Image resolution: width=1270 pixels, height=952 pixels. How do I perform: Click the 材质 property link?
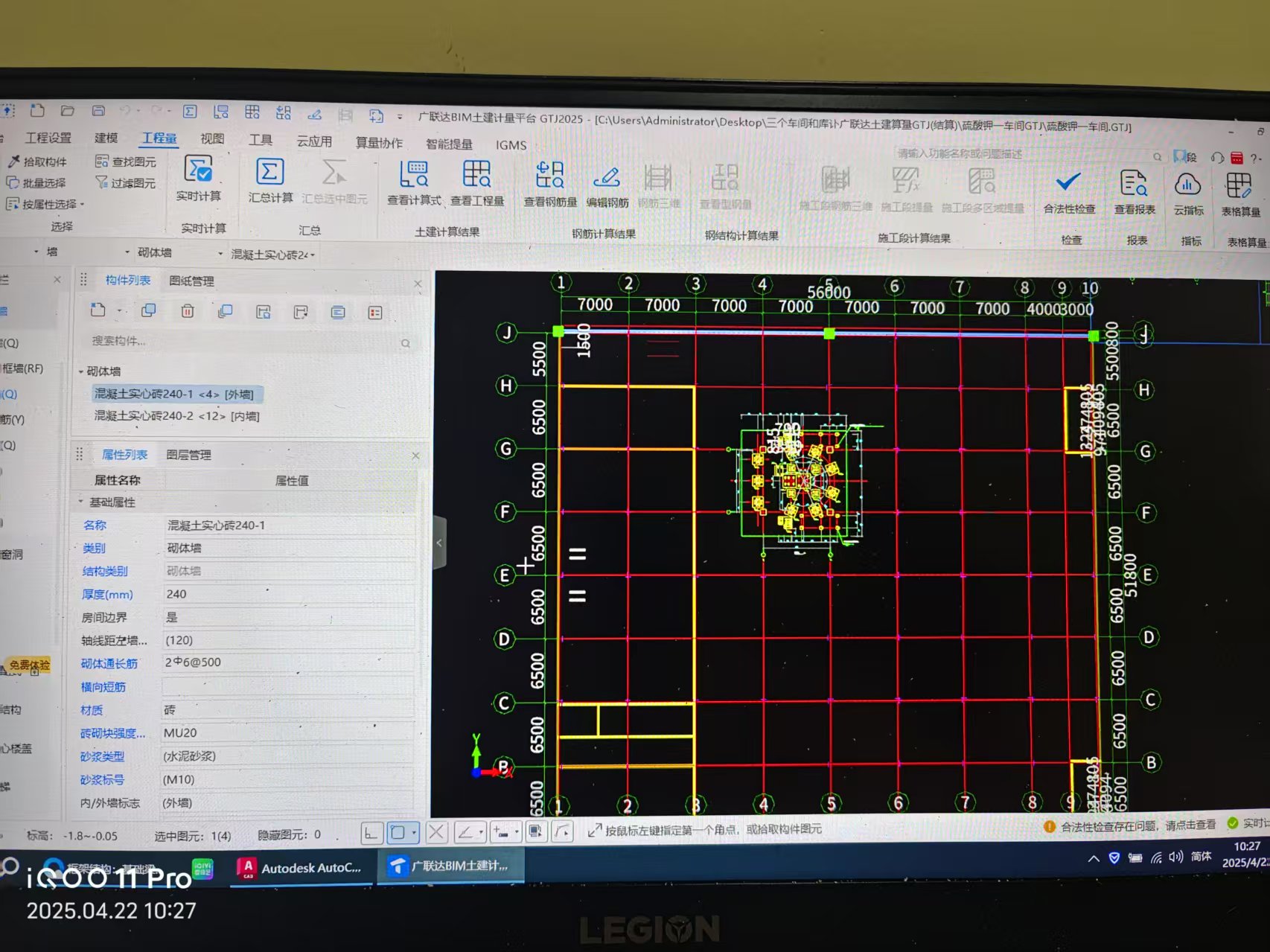pos(92,710)
